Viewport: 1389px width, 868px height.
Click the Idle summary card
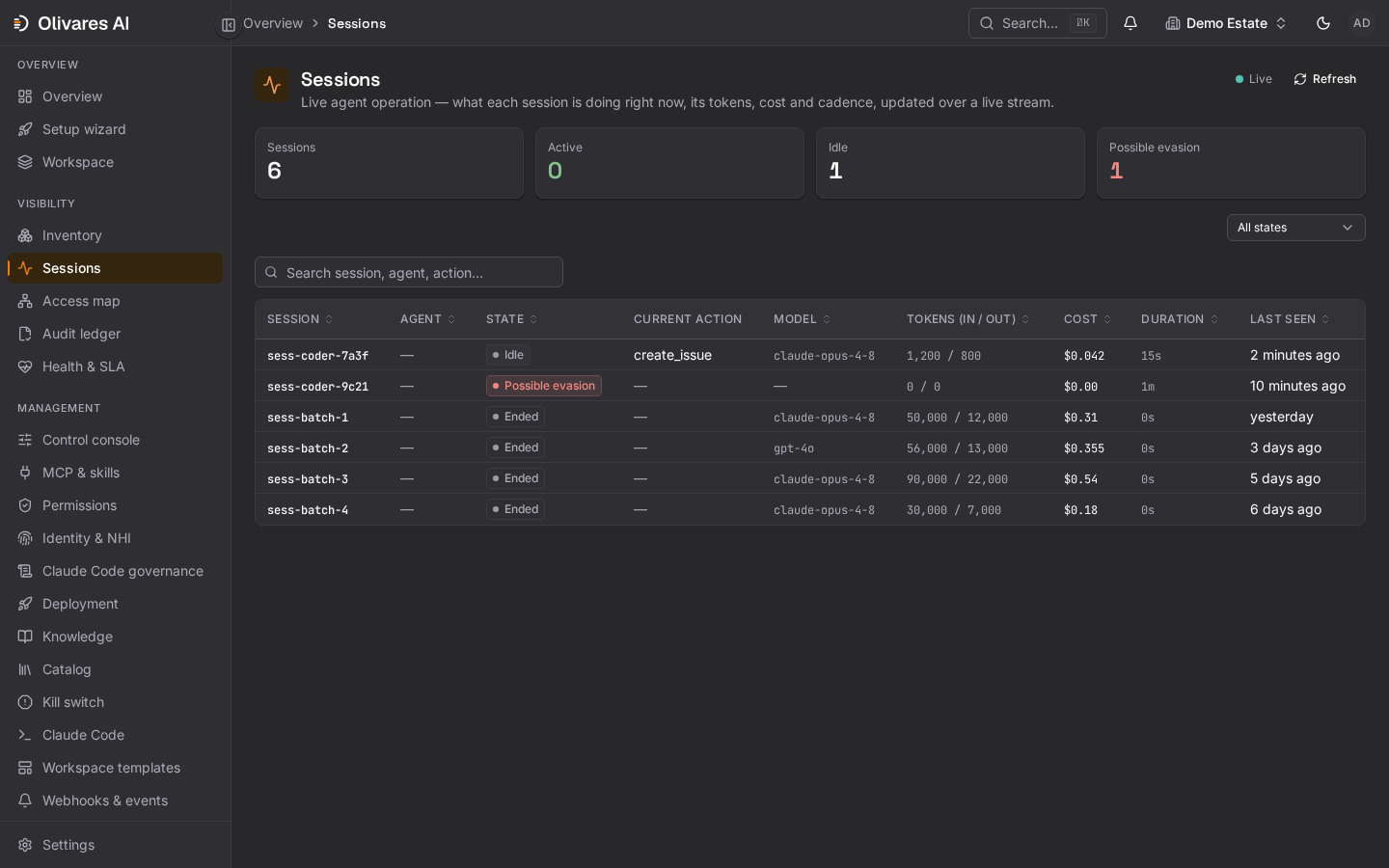[950, 163]
